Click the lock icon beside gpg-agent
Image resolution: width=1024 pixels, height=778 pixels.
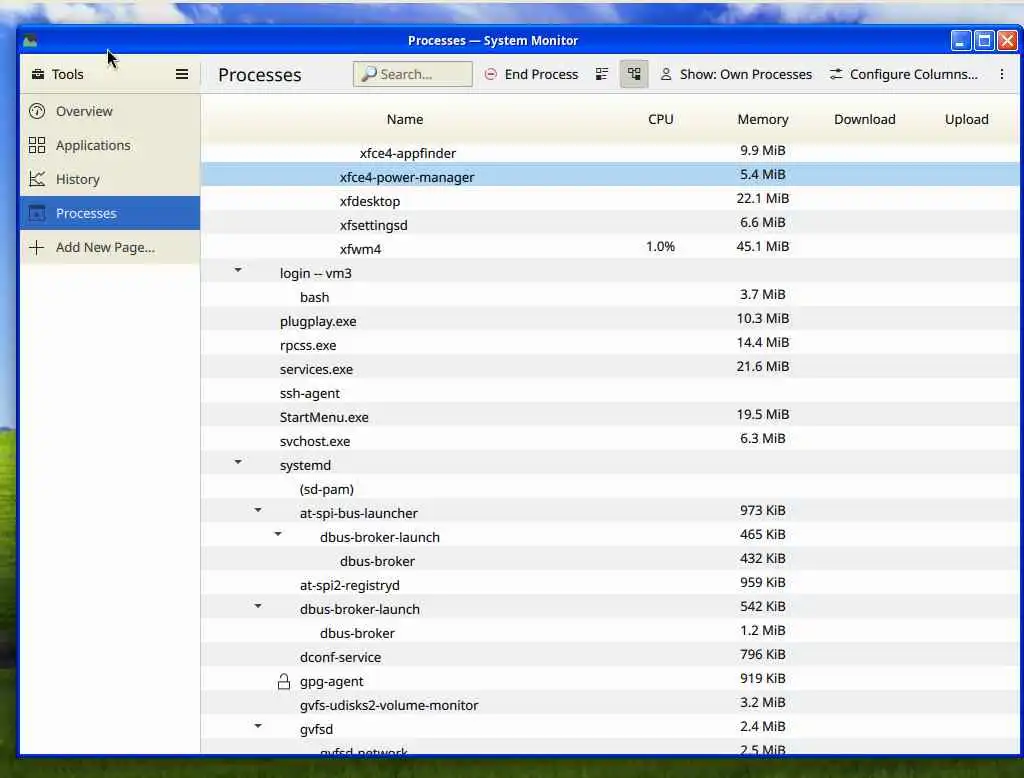pos(283,682)
